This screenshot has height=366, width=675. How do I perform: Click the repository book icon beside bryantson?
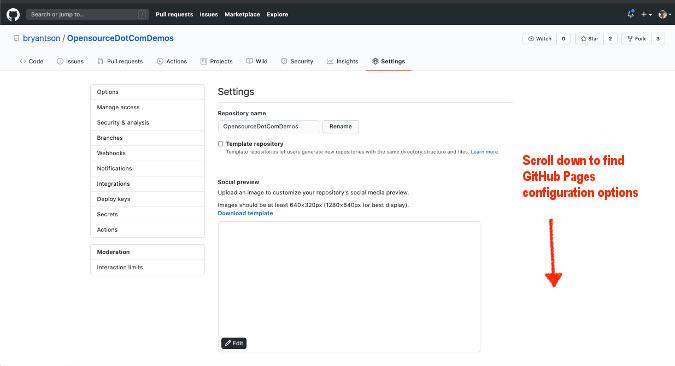(16, 38)
